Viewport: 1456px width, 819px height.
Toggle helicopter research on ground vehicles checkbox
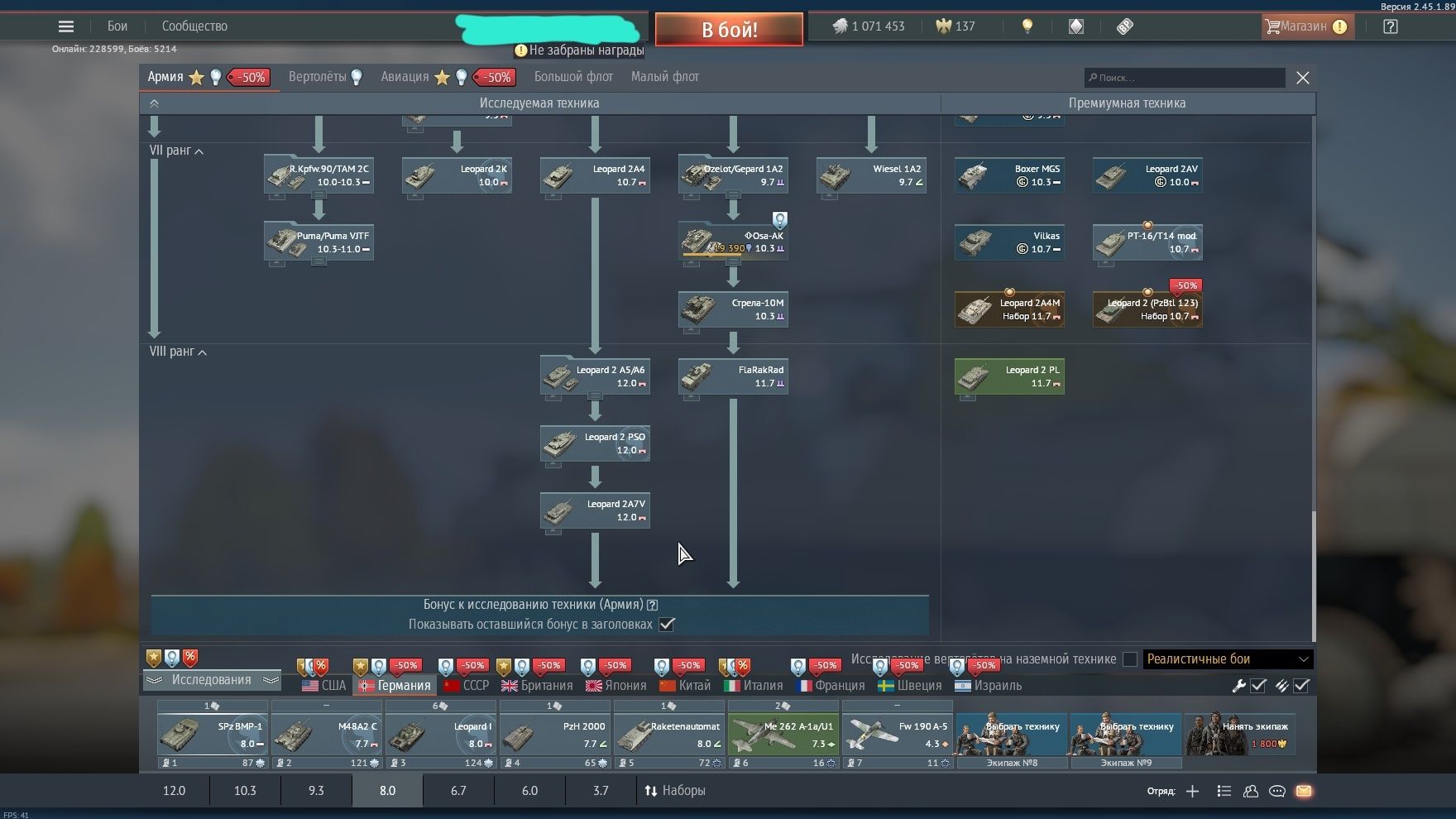click(1130, 659)
